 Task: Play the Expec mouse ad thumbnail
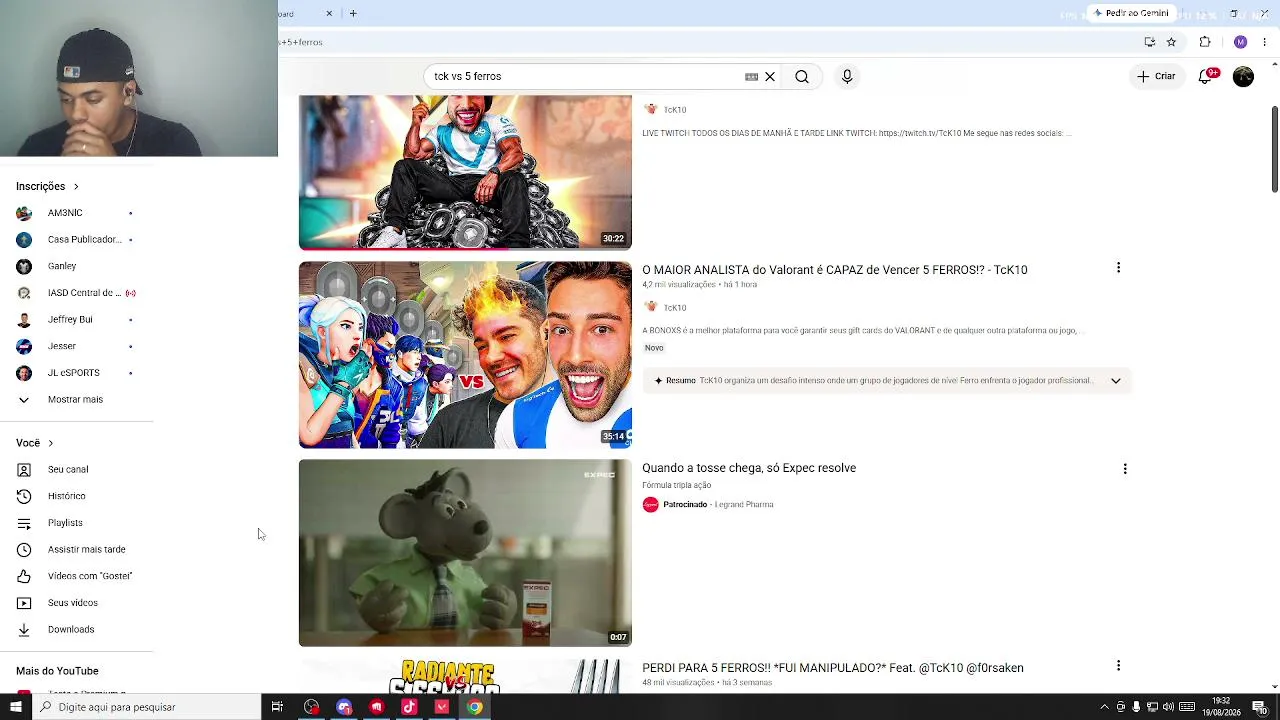465,553
